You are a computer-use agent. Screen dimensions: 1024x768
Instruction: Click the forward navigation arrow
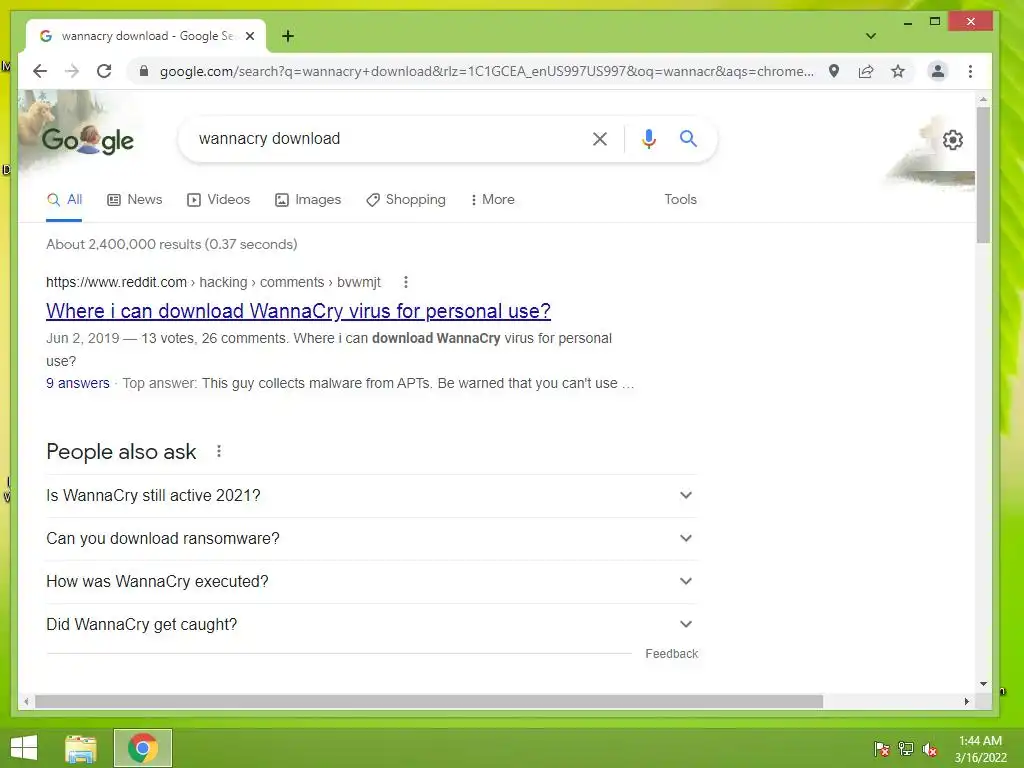(72, 71)
